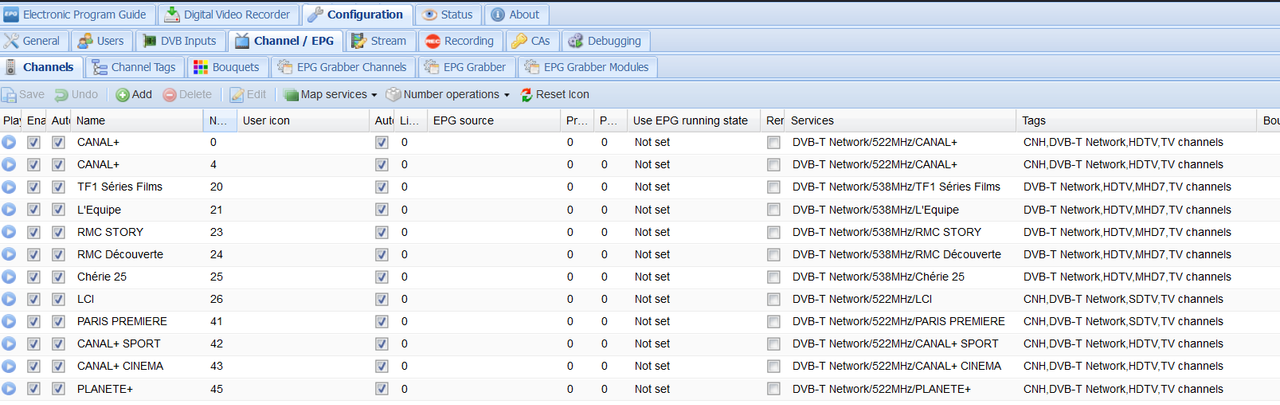Image resolution: width=1280 pixels, height=405 pixels.
Task: Open the Debugging tab
Action: (607, 41)
